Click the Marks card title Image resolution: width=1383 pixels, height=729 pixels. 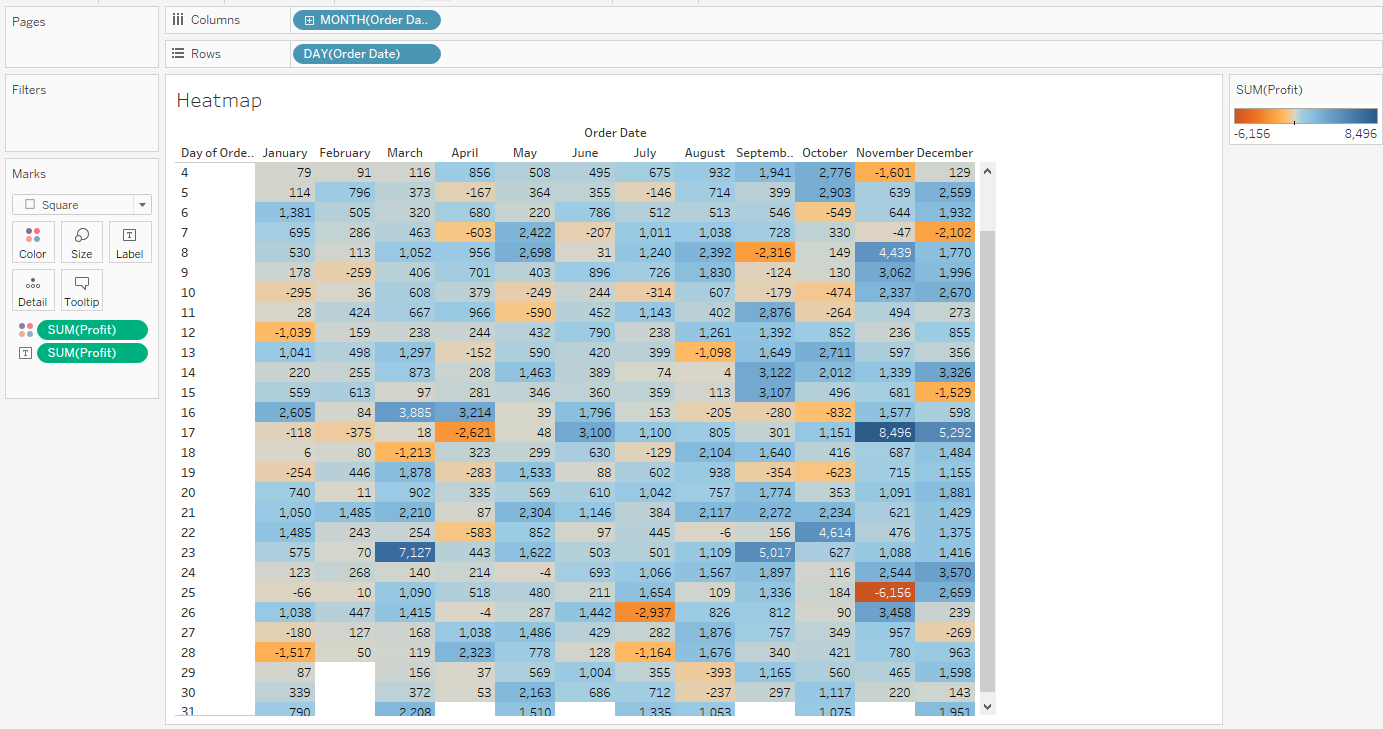point(29,174)
